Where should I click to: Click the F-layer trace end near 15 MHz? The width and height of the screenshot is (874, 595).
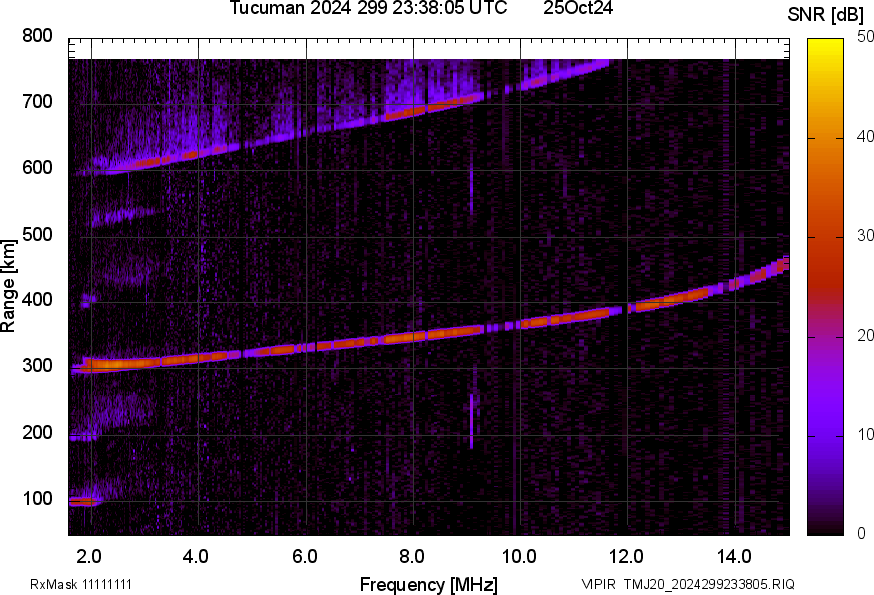tap(782, 264)
